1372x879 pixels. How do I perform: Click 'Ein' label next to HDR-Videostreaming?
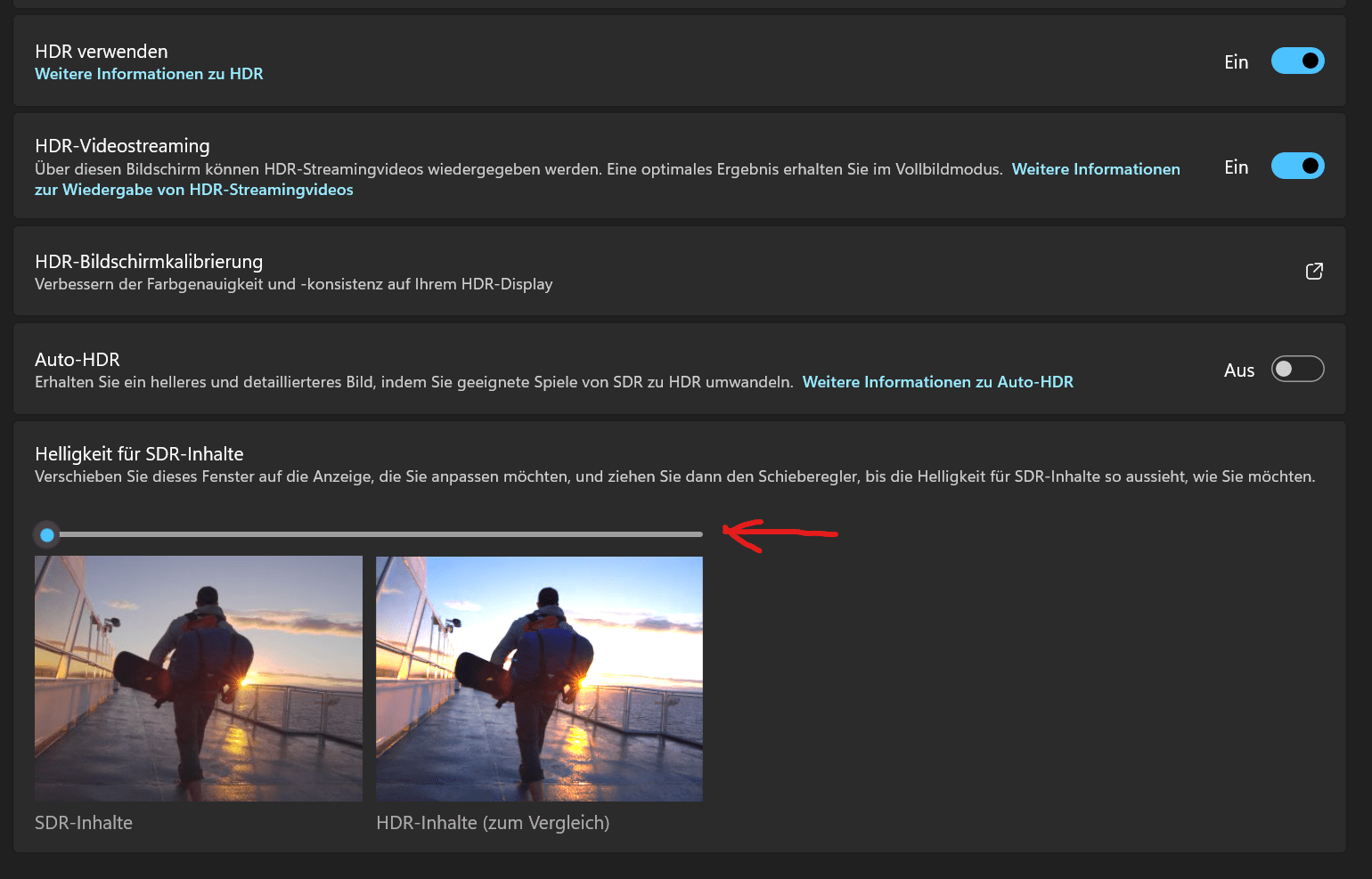coord(1237,167)
